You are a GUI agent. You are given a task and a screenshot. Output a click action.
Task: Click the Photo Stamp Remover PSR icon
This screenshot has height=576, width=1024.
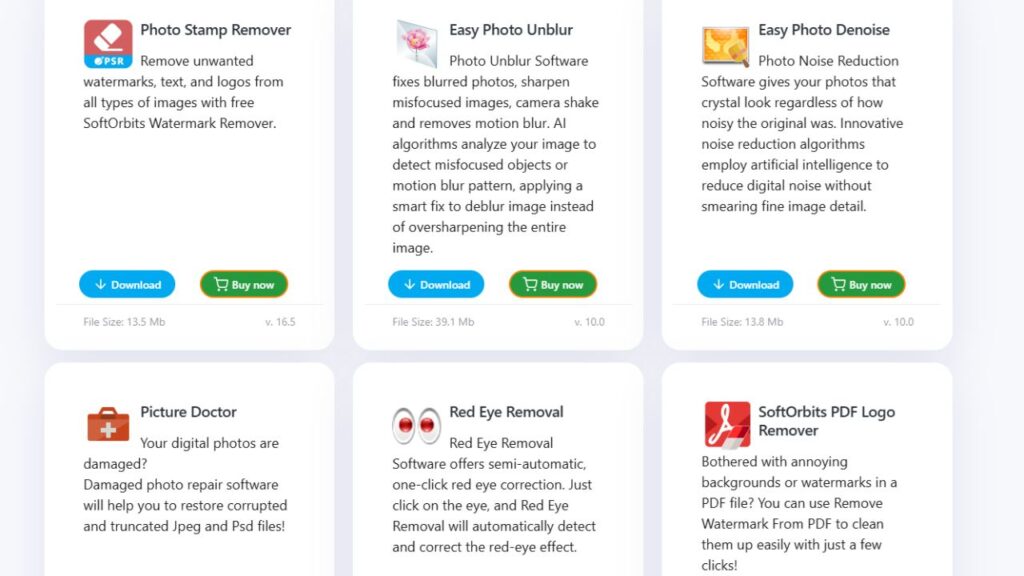pos(108,44)
